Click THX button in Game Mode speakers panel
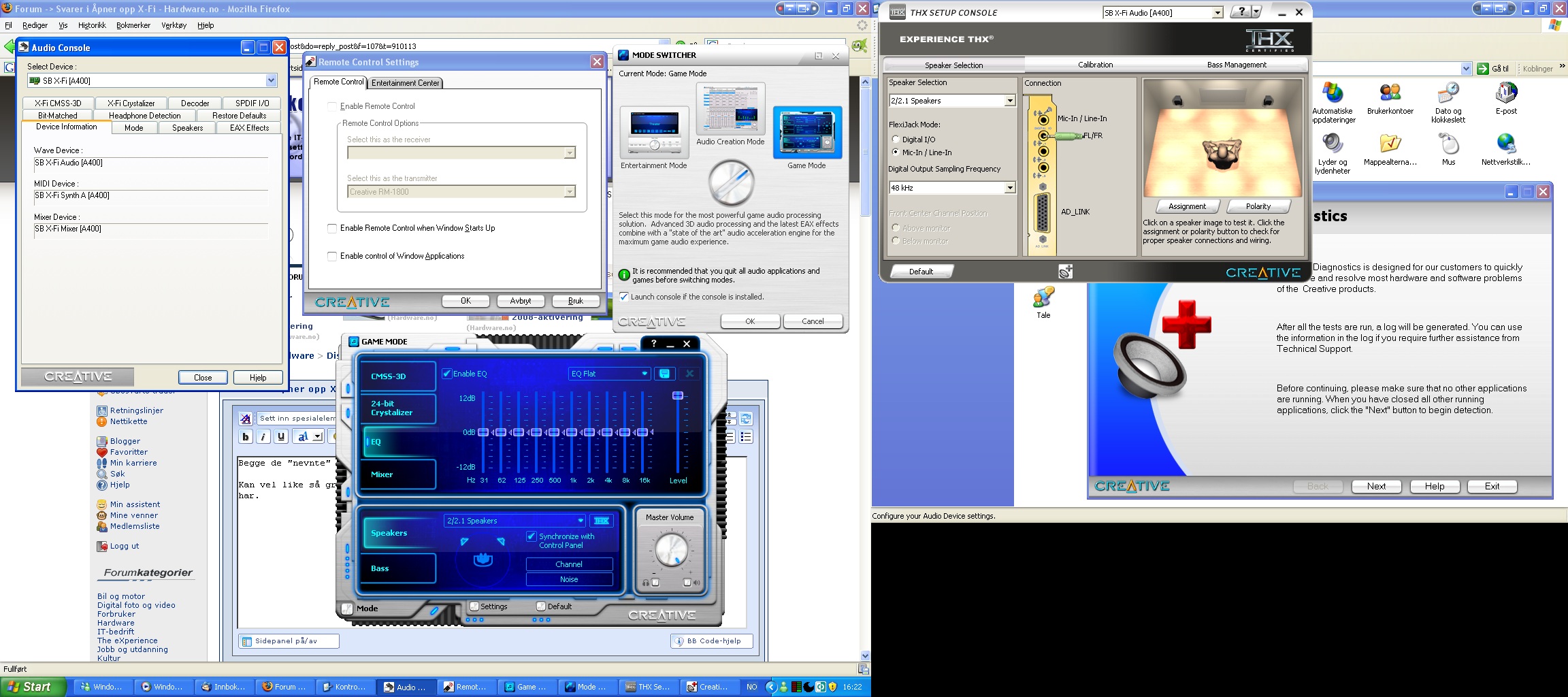Viewport: 1568px width, 697px height. coord(602,521)
